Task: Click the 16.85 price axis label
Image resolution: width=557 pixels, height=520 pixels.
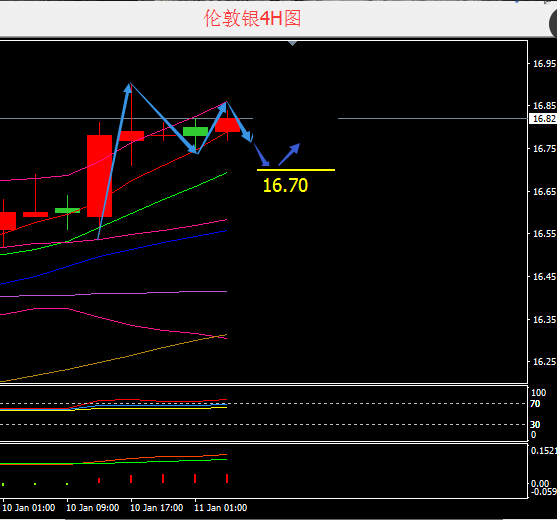Action: (544, 105)
